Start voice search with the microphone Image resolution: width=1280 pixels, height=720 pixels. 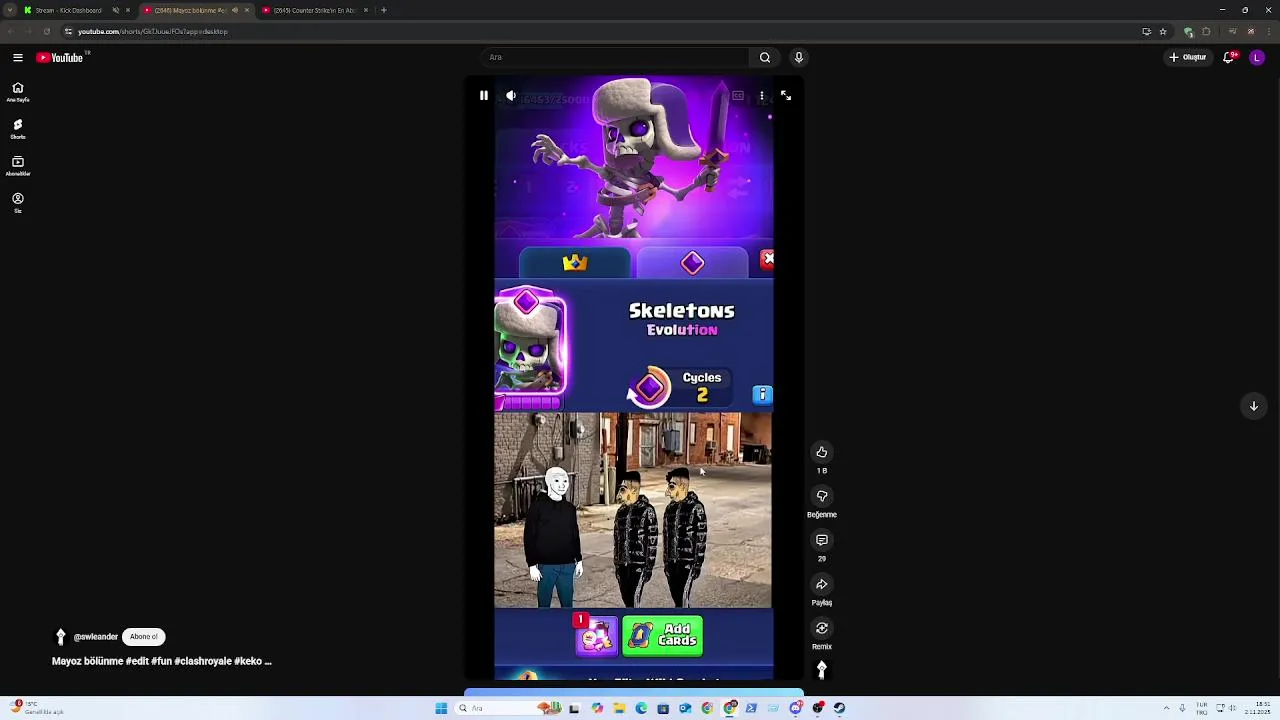coord(799,57)
